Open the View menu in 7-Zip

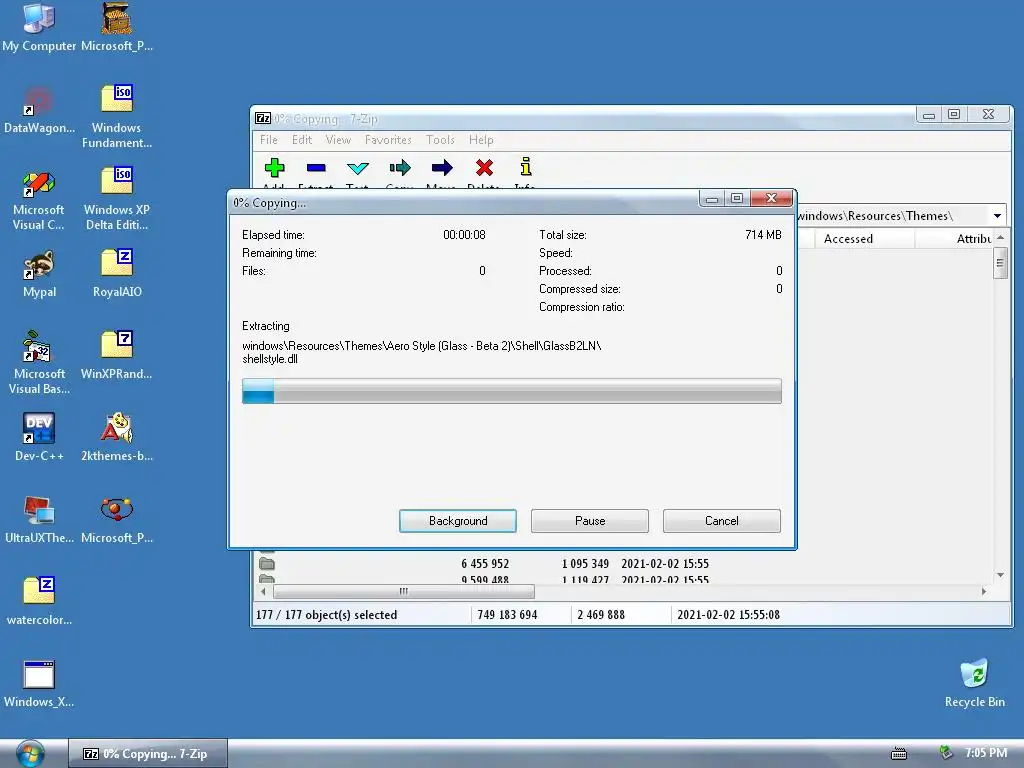coord(338,140)
